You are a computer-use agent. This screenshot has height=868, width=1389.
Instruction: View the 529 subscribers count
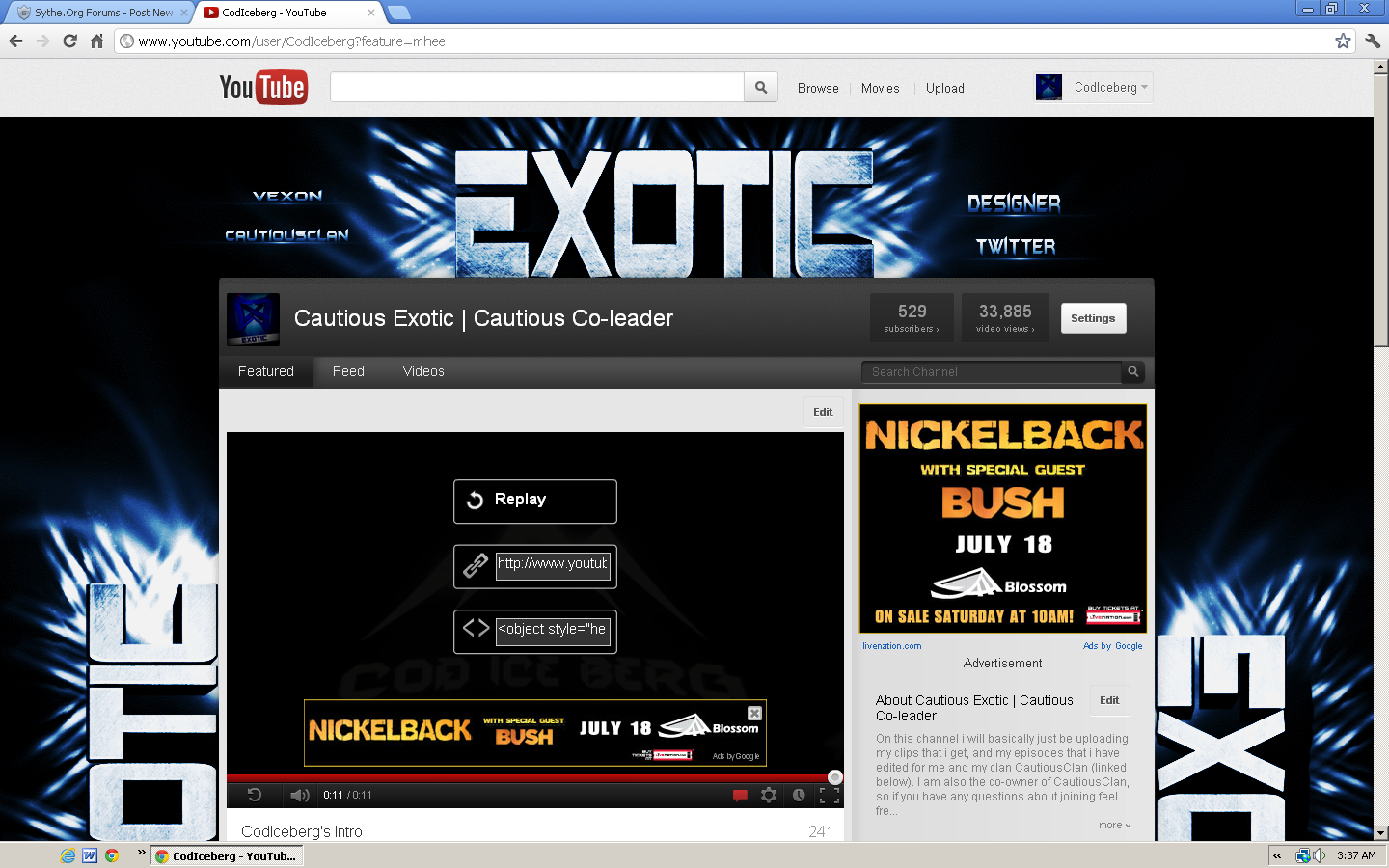tap(912, 318)
